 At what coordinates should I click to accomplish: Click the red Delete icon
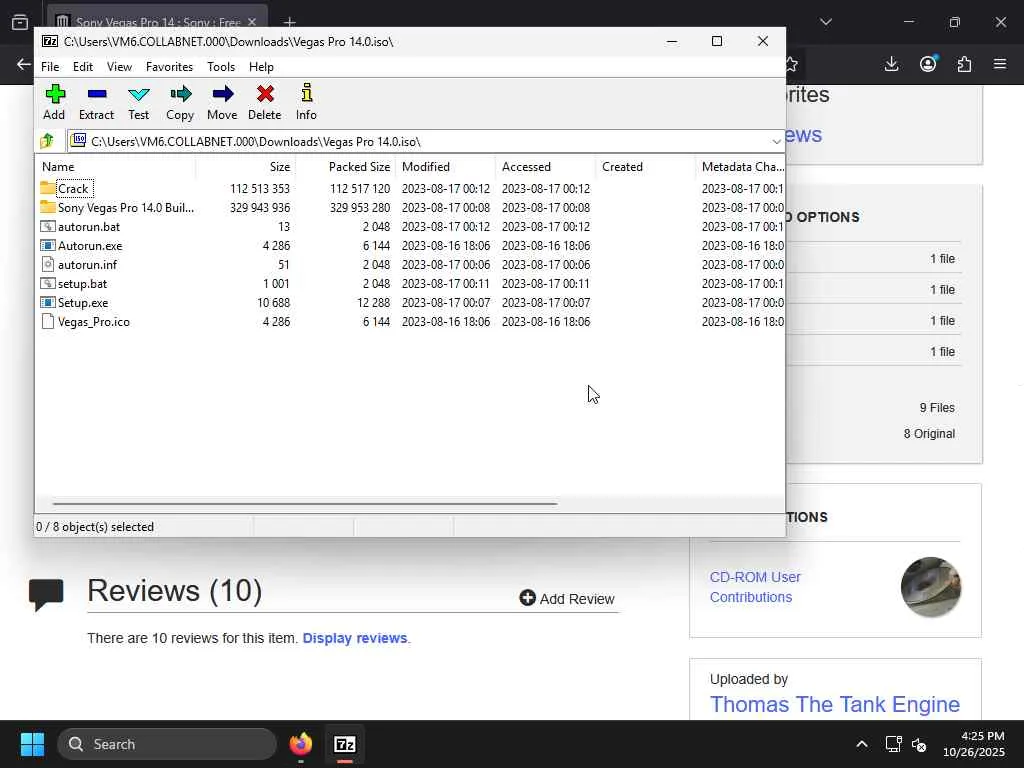pyautogui.click(x=264, y=94)
